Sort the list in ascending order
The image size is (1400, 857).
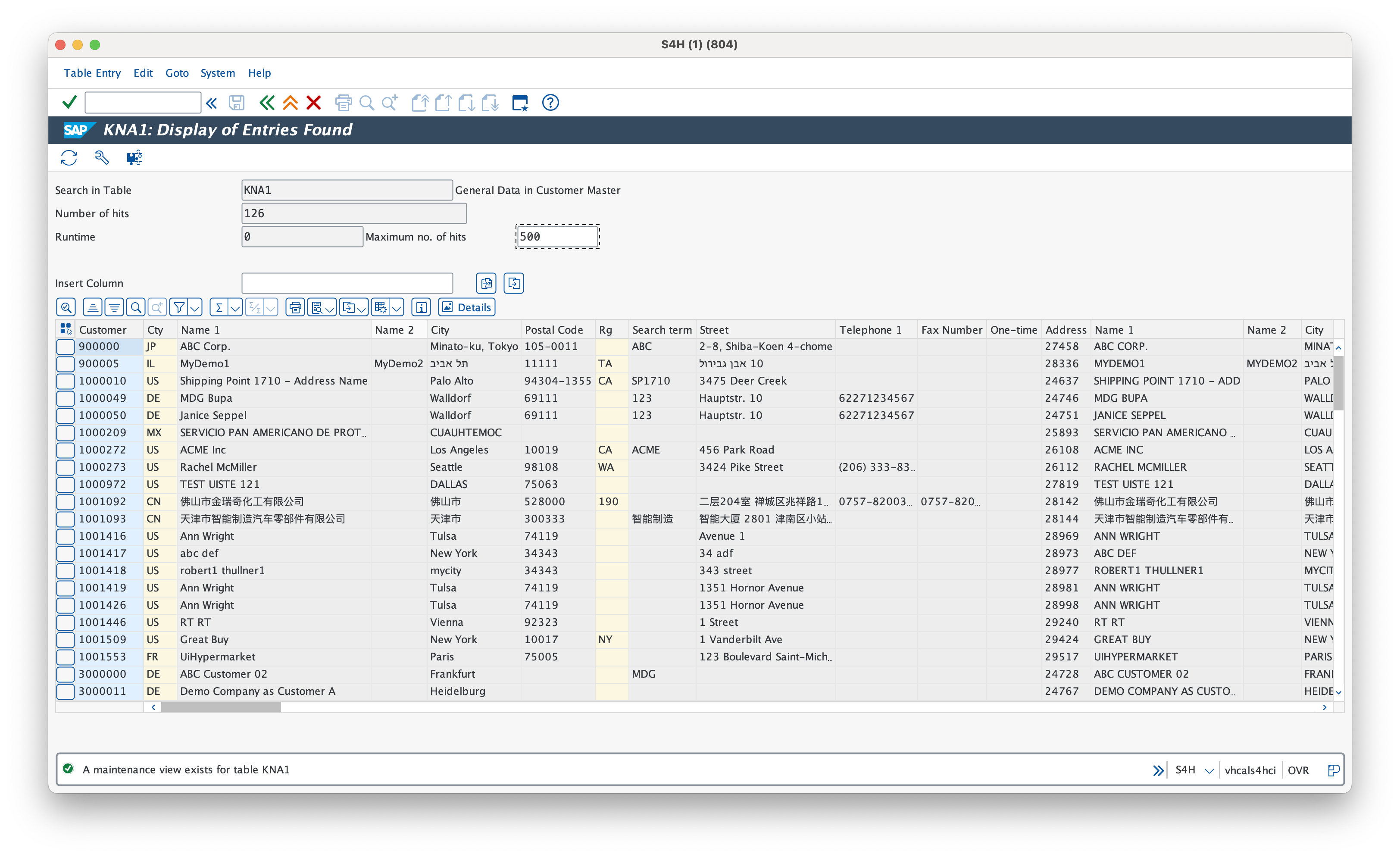tap(93, 307)
